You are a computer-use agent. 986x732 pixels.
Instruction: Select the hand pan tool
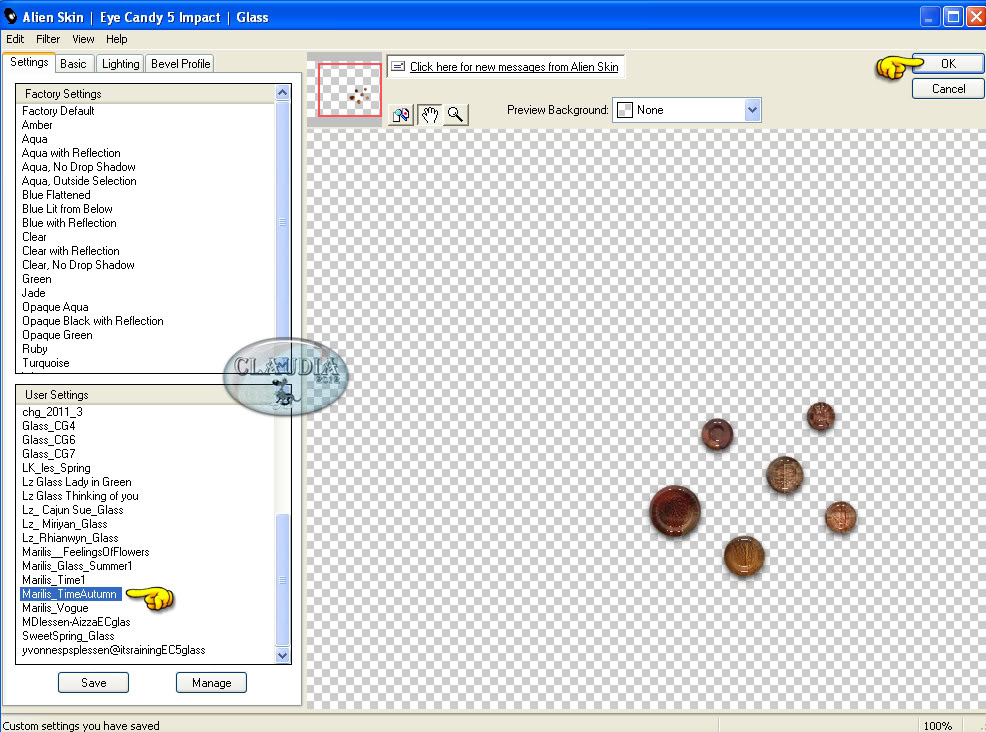click(429, 114)
